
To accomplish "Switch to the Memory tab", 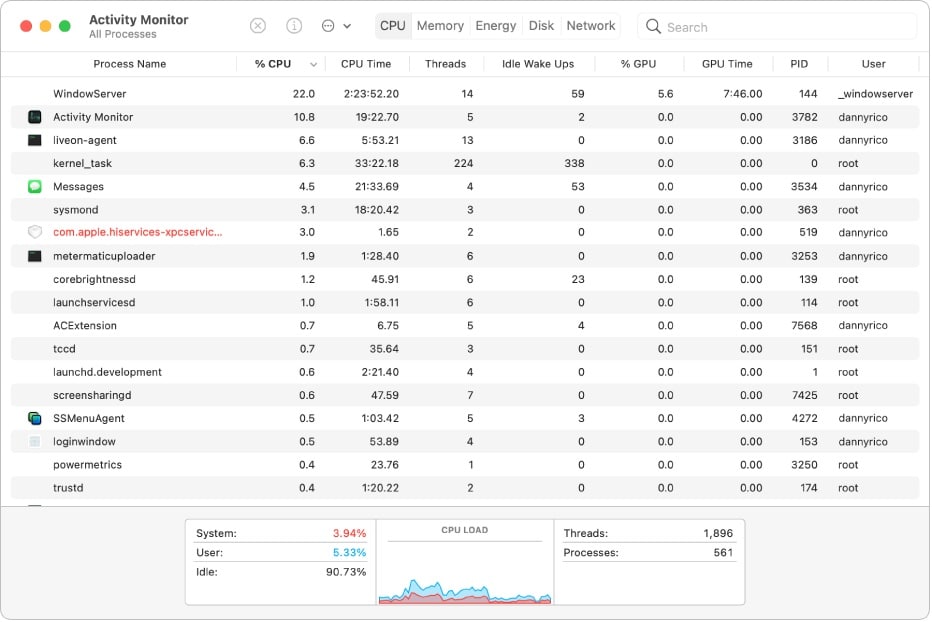I will (x=440, y=26).
